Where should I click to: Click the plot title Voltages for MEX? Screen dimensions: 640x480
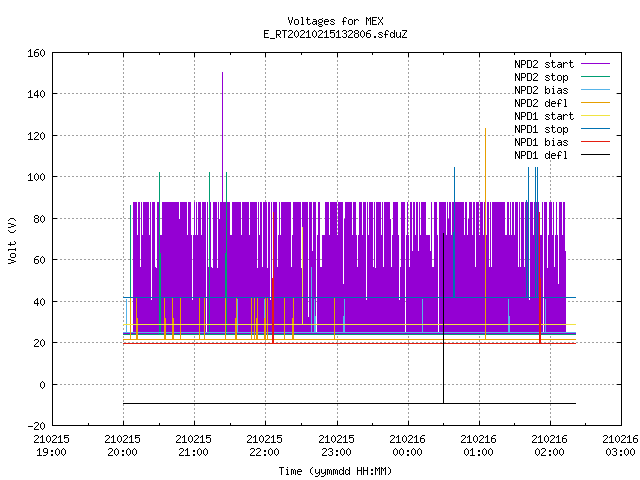pos(336,21)
